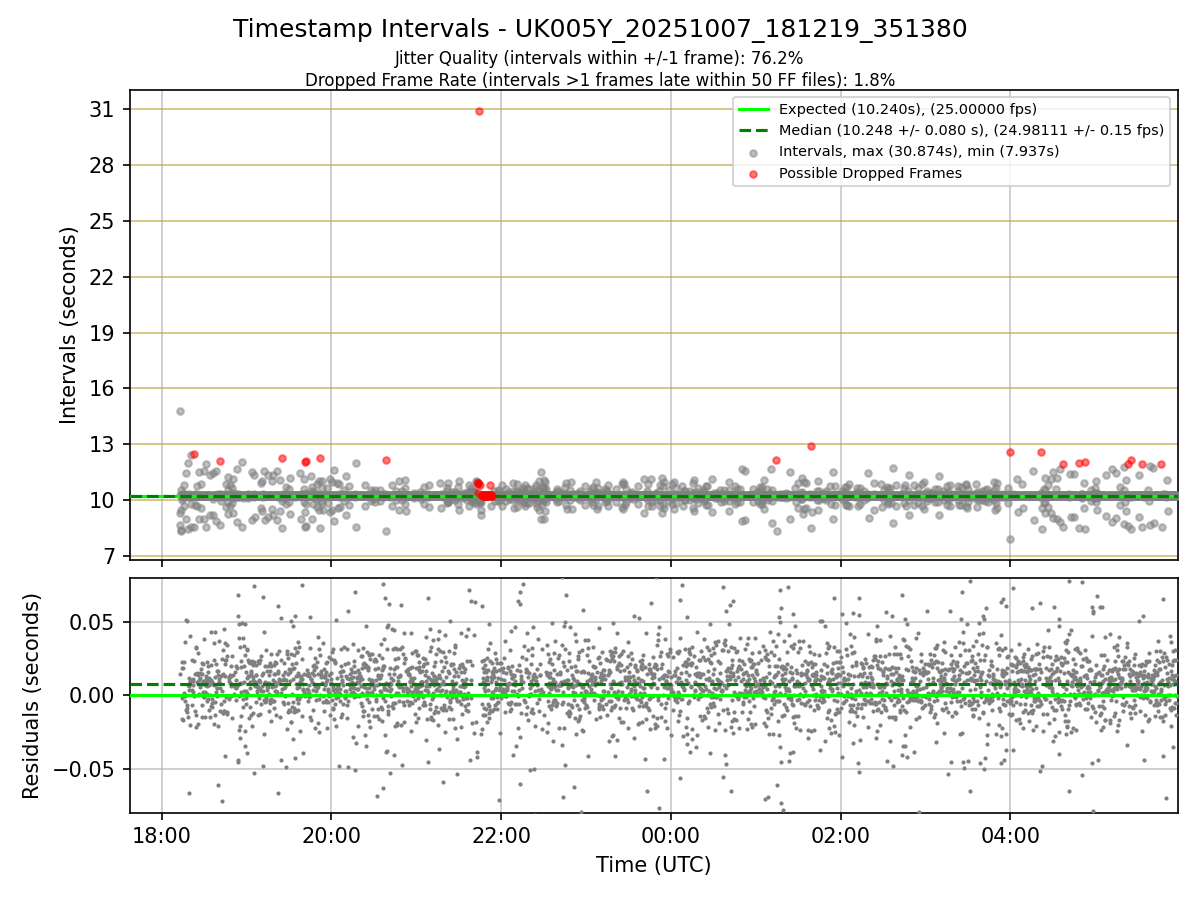The height and width of the screenshot is (900, 1200).
Task: Select the red dropped-frame point near 13 seconds before 02:00
Action: [811, 446]
